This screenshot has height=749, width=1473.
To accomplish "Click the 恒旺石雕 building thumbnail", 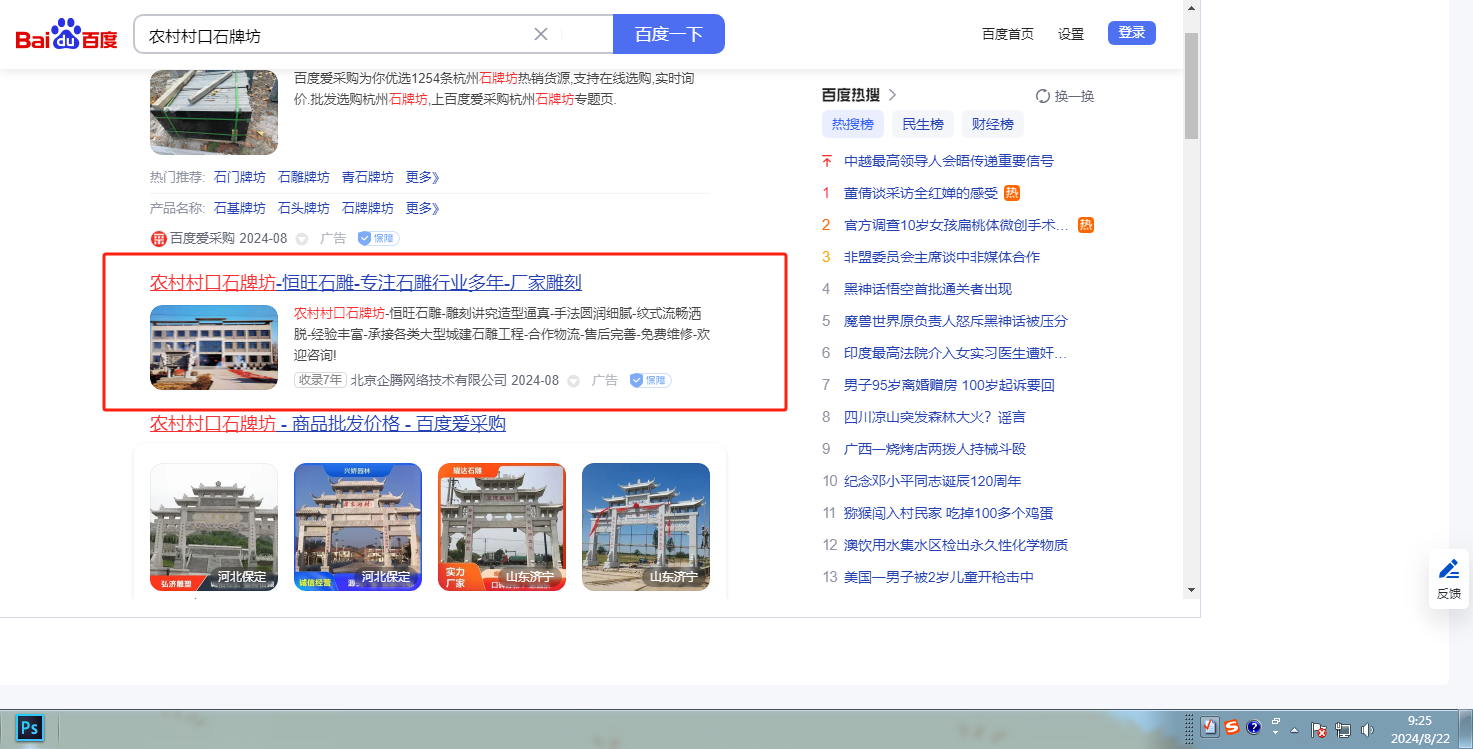I will (x=214, y=347).
